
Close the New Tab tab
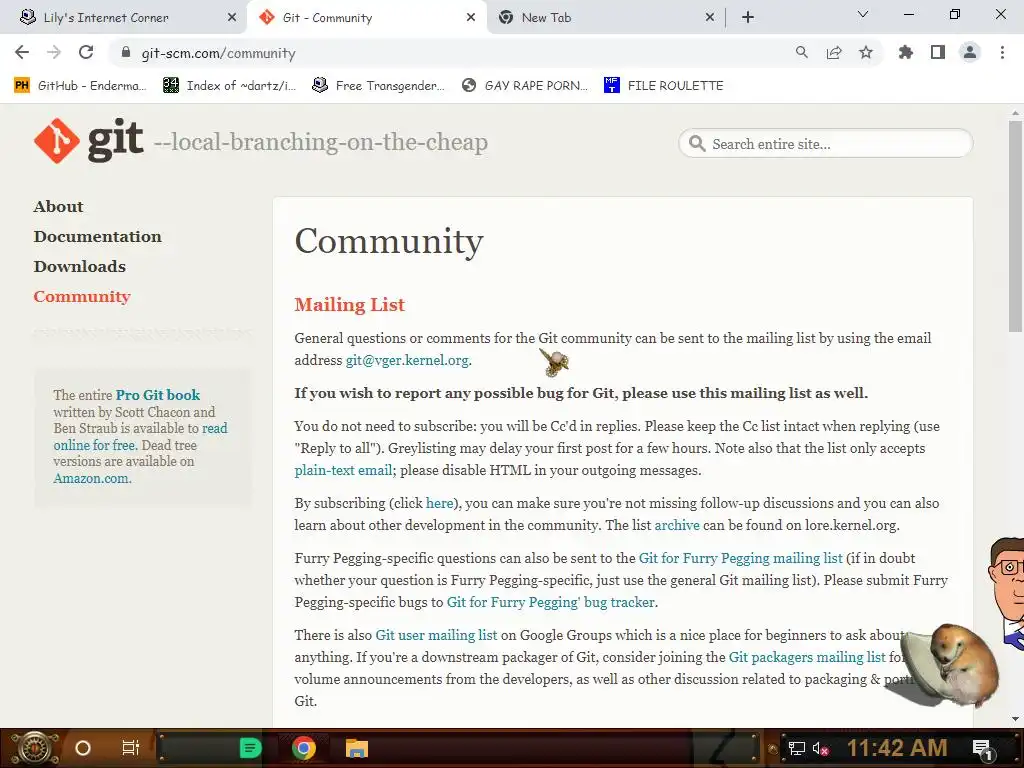pyautogui.click(x=710, y=18)
